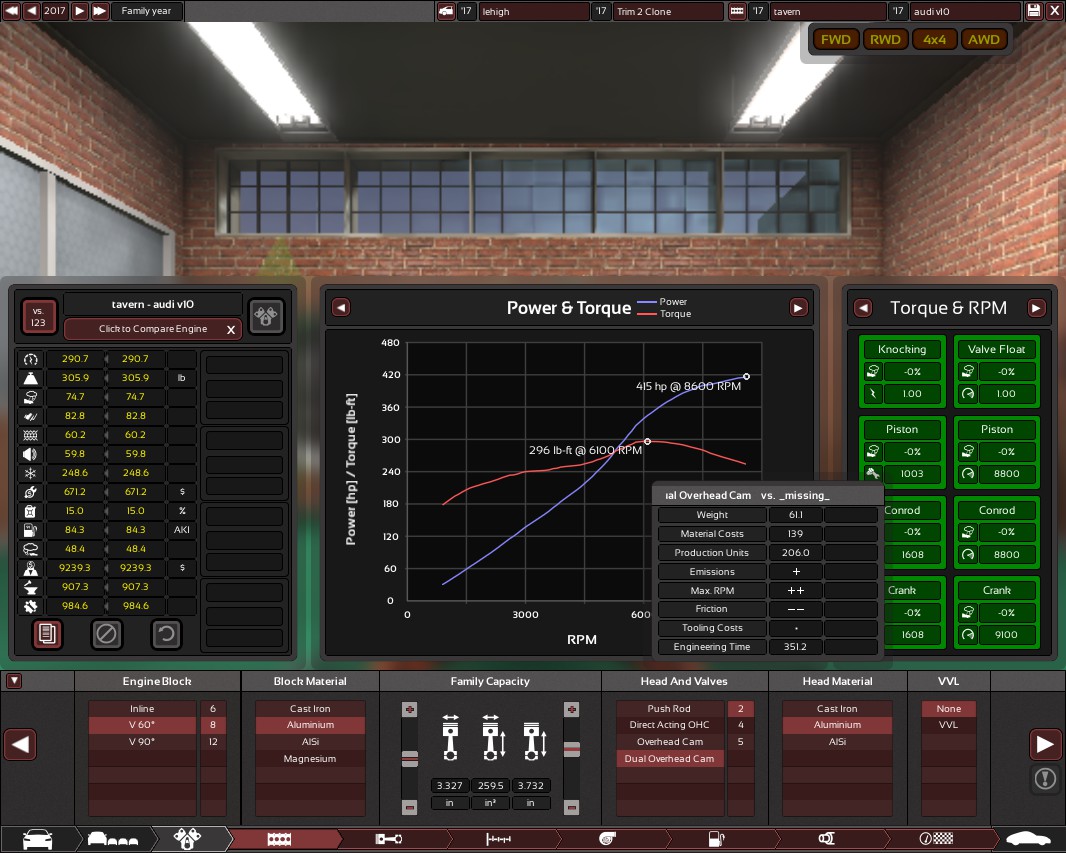Image resolution: width=1066 pixels, height=853 pixels.
Task: Go to the car model step icon
Action: (x=37, y=839)
